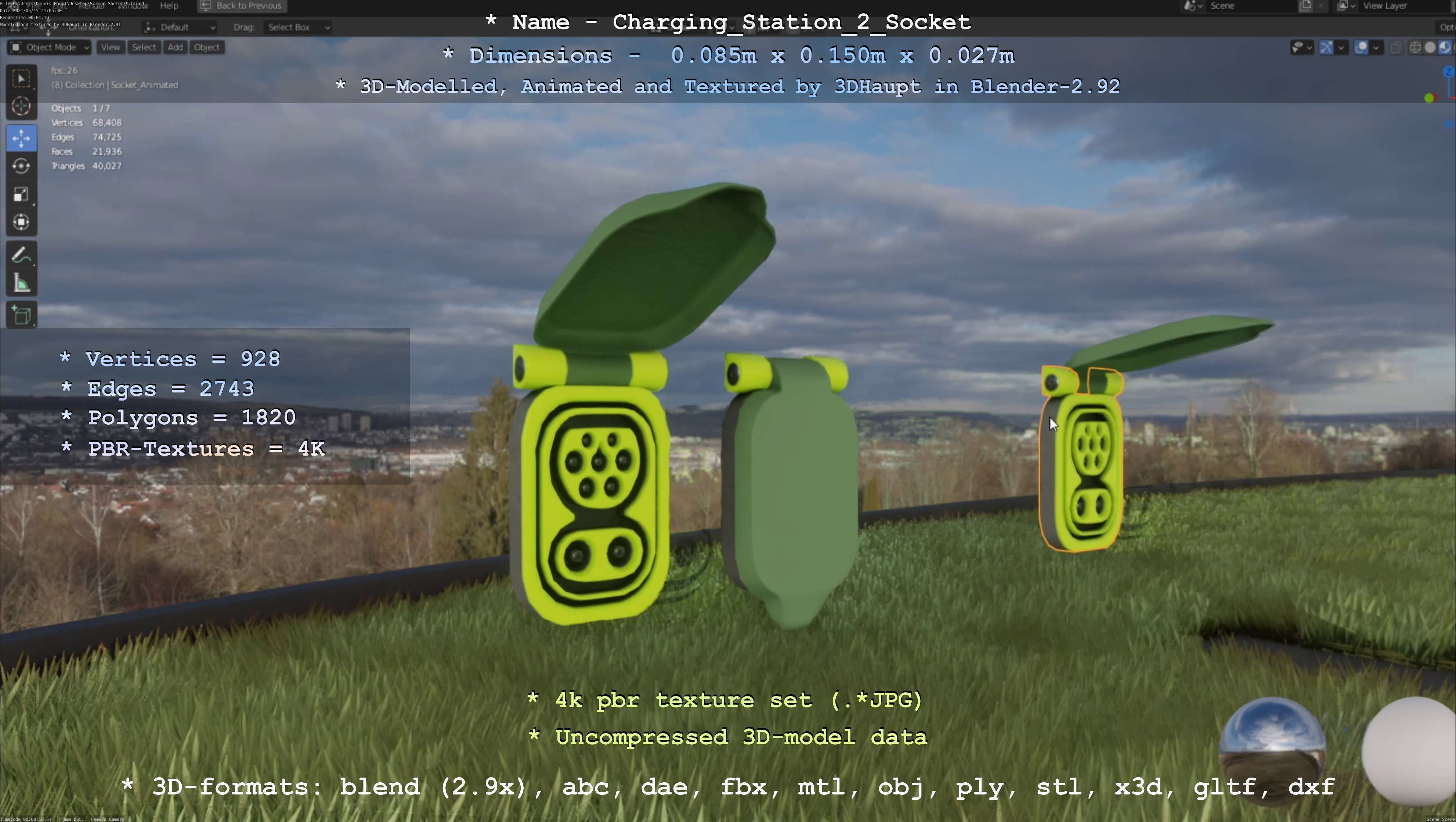Select the Rotate tool
Screen dimensions: 1456x822
(x=21, y=166)
